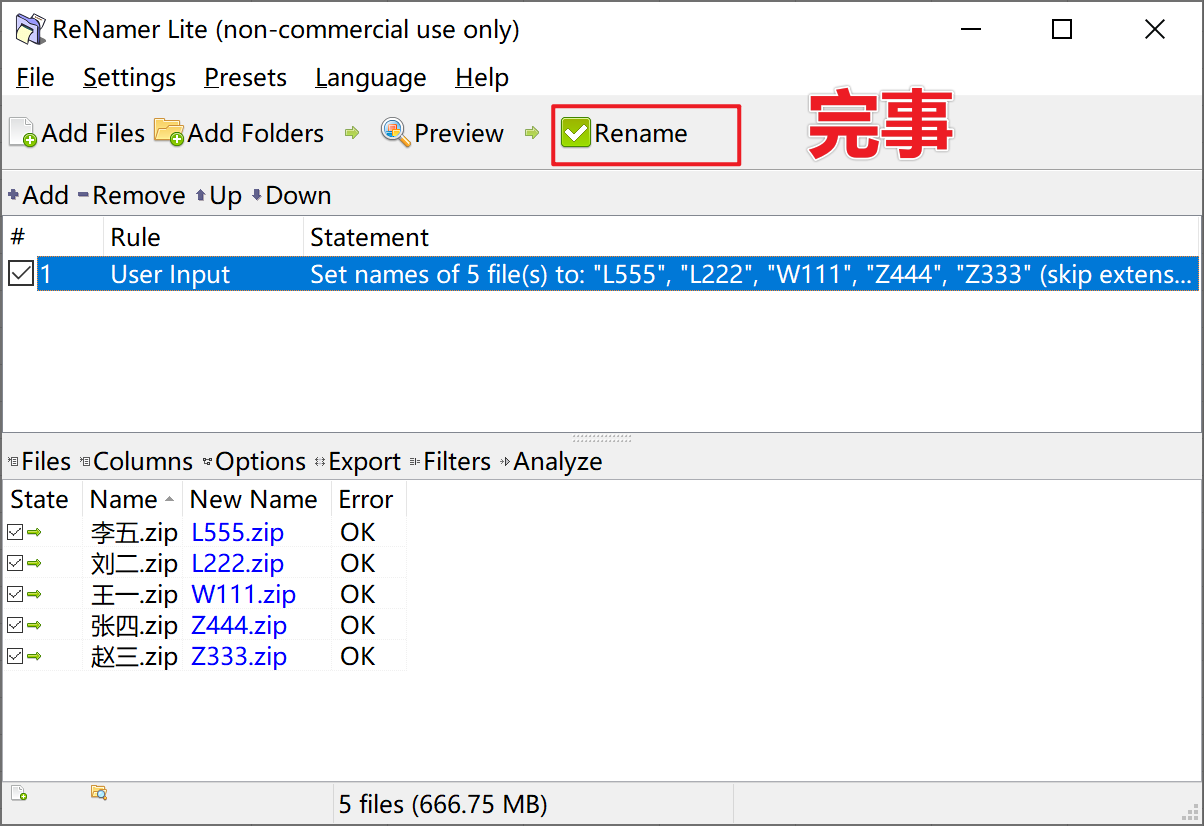Viewport: 1204px width, 826px height.
Task: Uncheck the 张四.zip file checkbox
Action: [15, 625]
